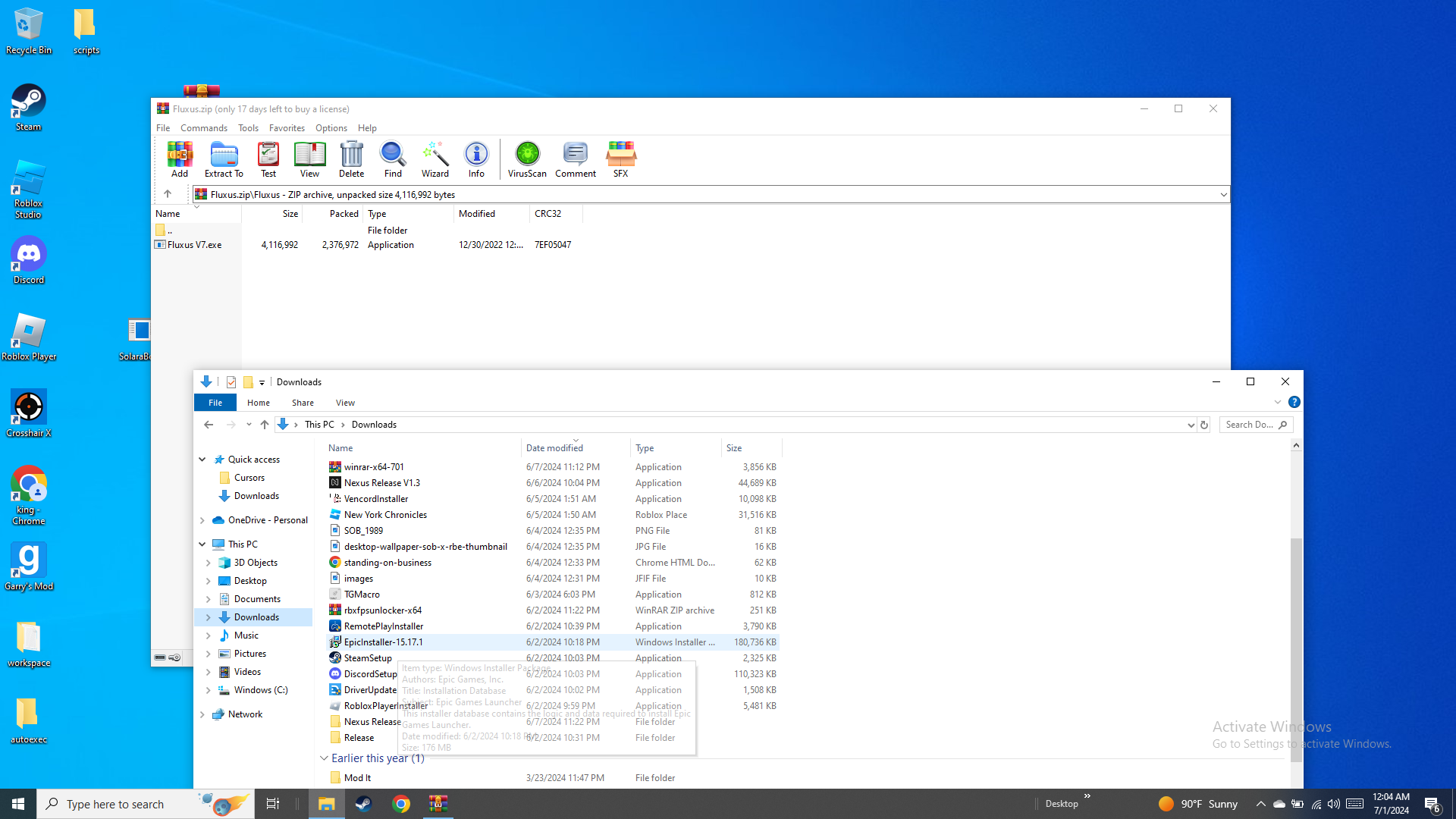Click the Add button in WinRAR toolbar
Viewport: 1456px width, 819px height.
click(180, 160)
